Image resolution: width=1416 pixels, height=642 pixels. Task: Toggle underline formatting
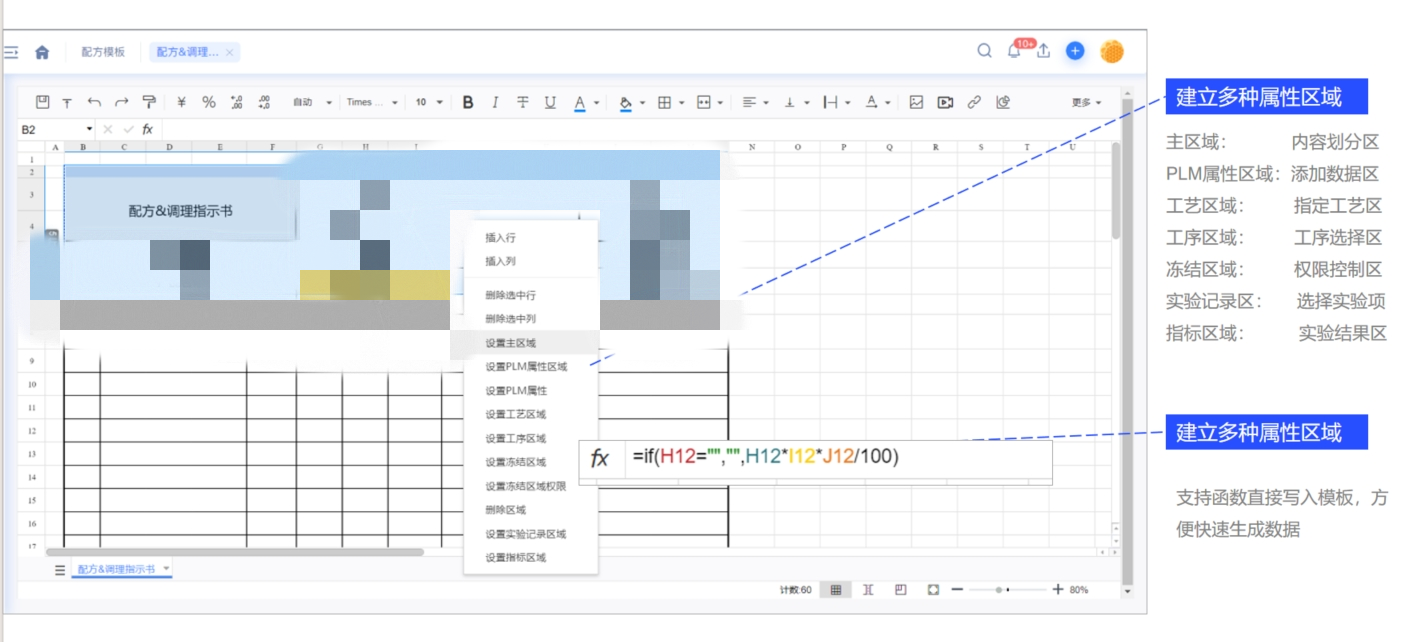pyautogui.click(x=550, y=102)
